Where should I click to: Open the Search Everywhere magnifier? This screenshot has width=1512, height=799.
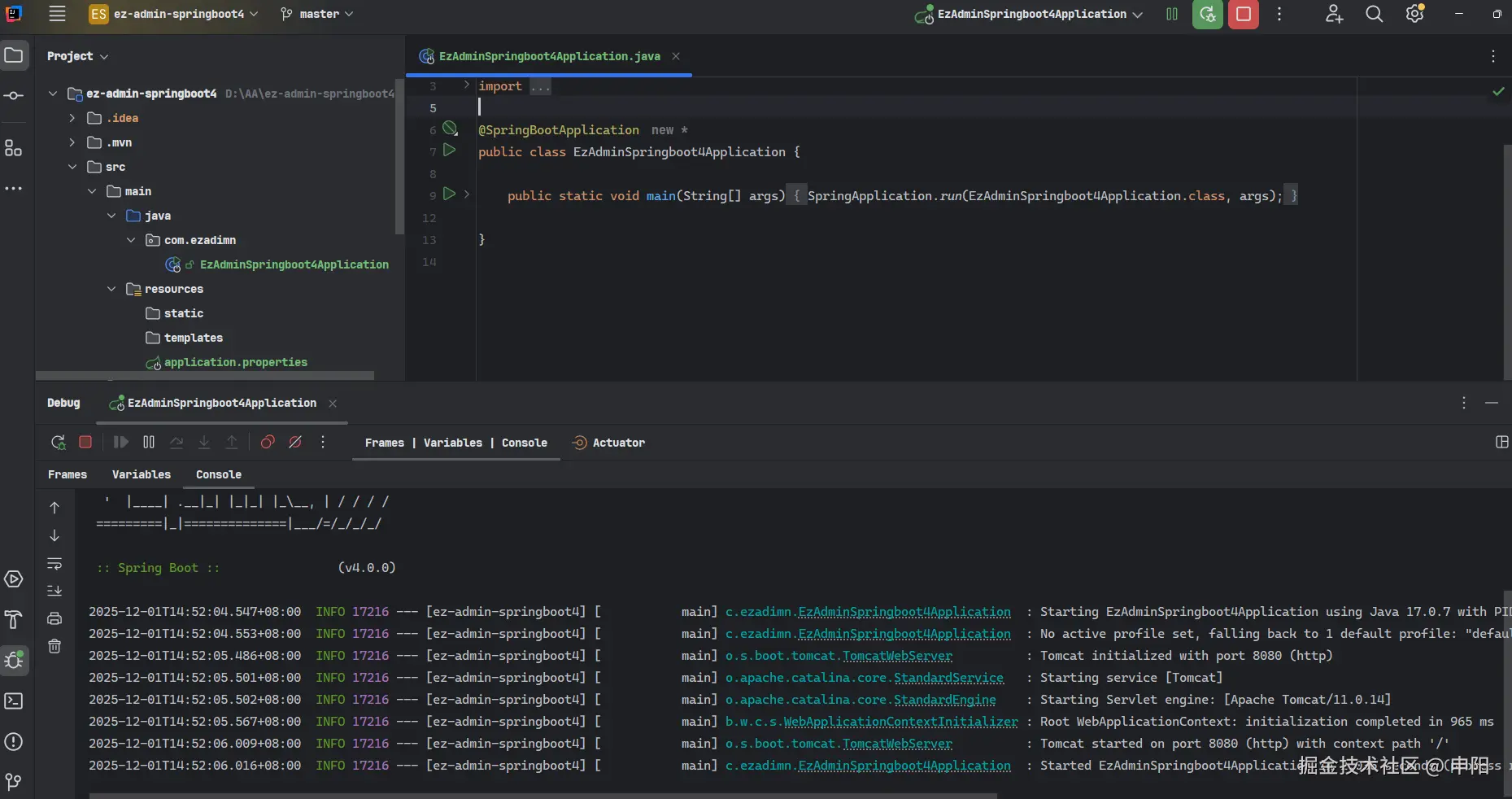1374,15
